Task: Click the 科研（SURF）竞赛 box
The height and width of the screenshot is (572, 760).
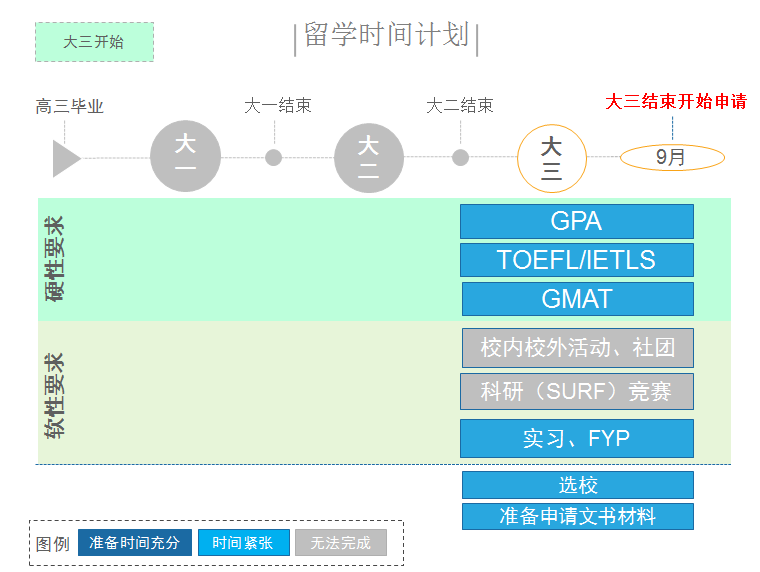Action: 577,391
